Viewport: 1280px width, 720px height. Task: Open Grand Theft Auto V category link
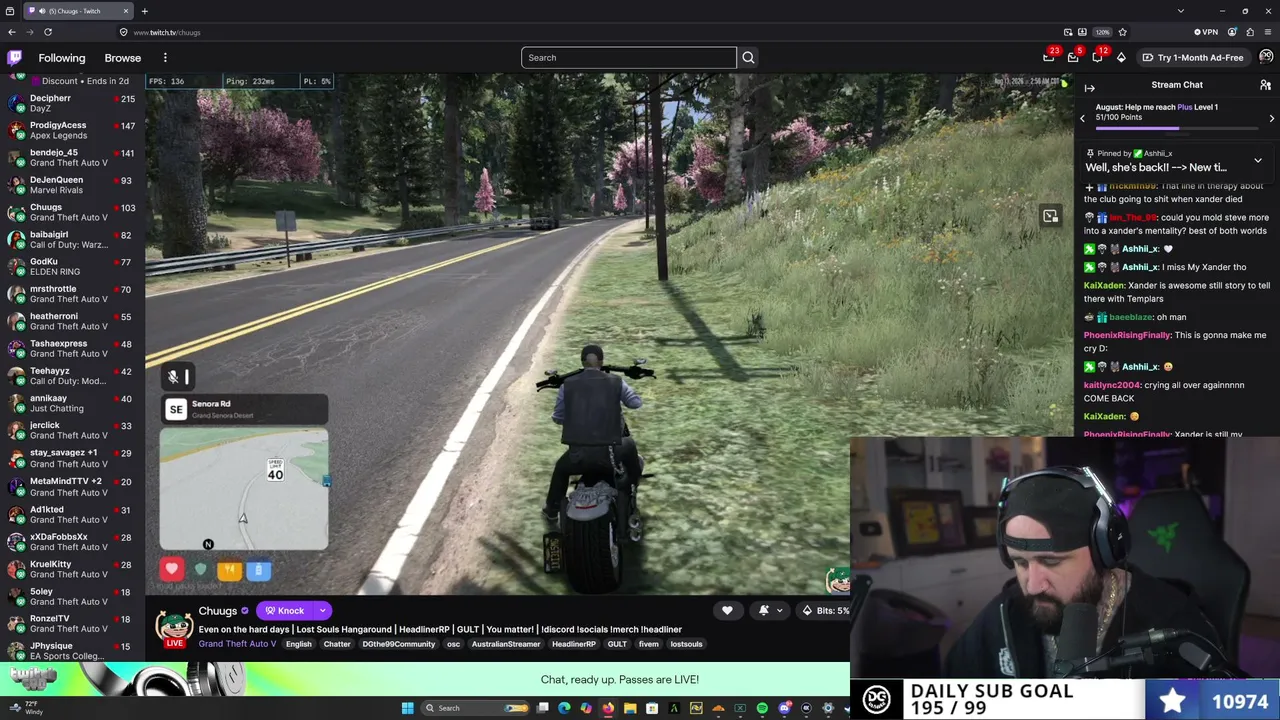pos(237,644)
